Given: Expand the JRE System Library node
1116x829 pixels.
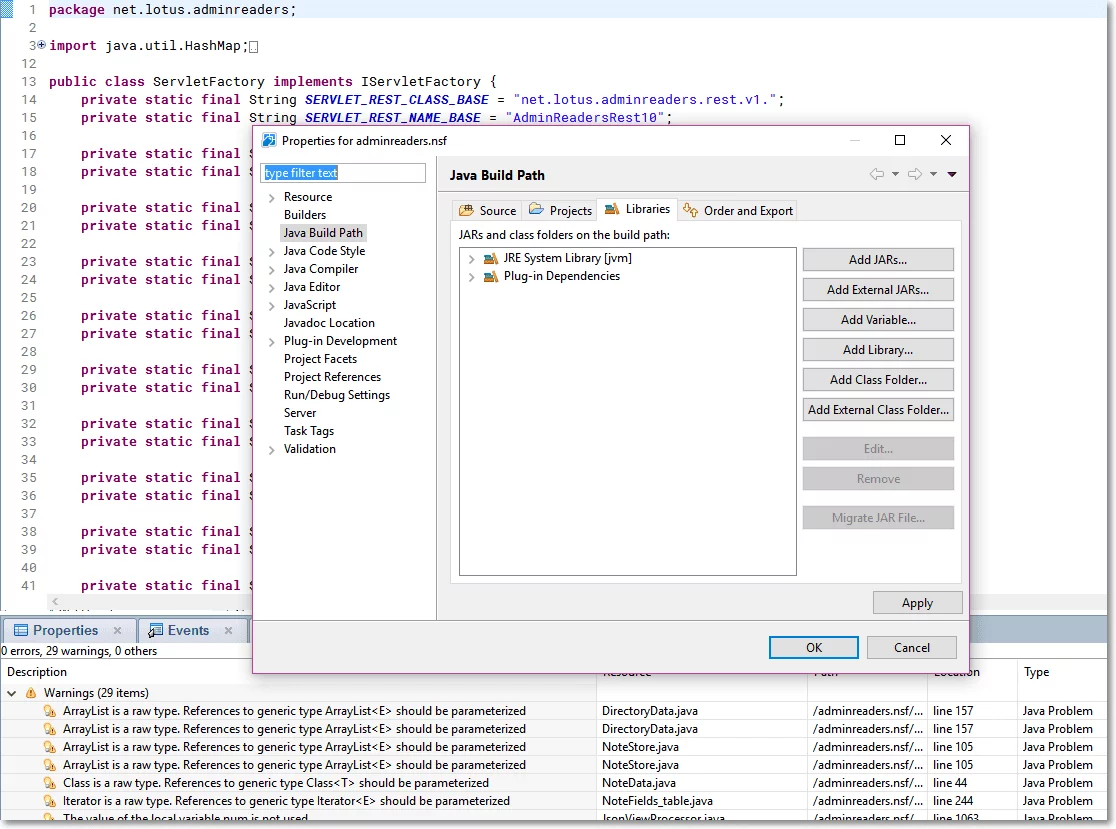Looking at the screenshot, I should [471, 259].
